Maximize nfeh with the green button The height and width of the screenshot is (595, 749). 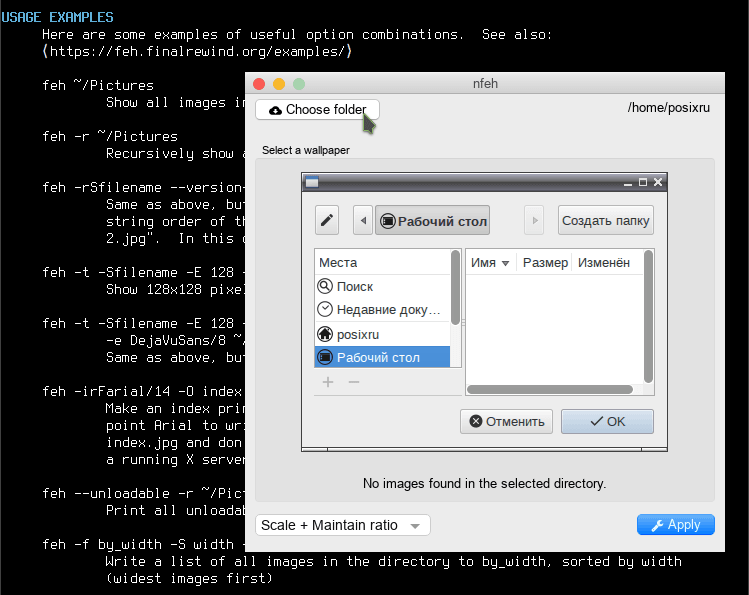[299, 84]
